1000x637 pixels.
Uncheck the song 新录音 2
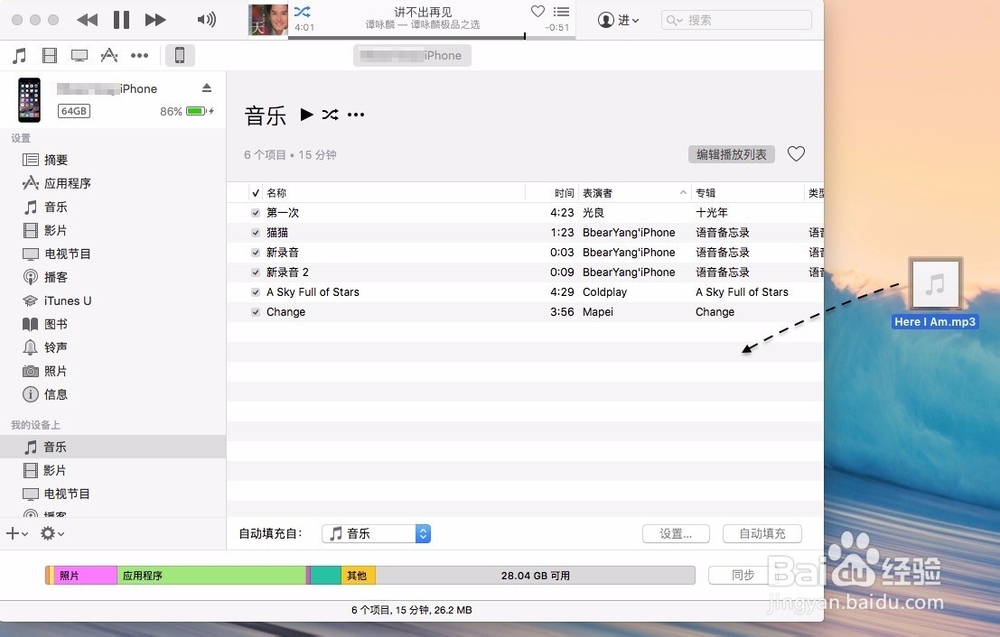pyautogui.click(x=255, y=272)
